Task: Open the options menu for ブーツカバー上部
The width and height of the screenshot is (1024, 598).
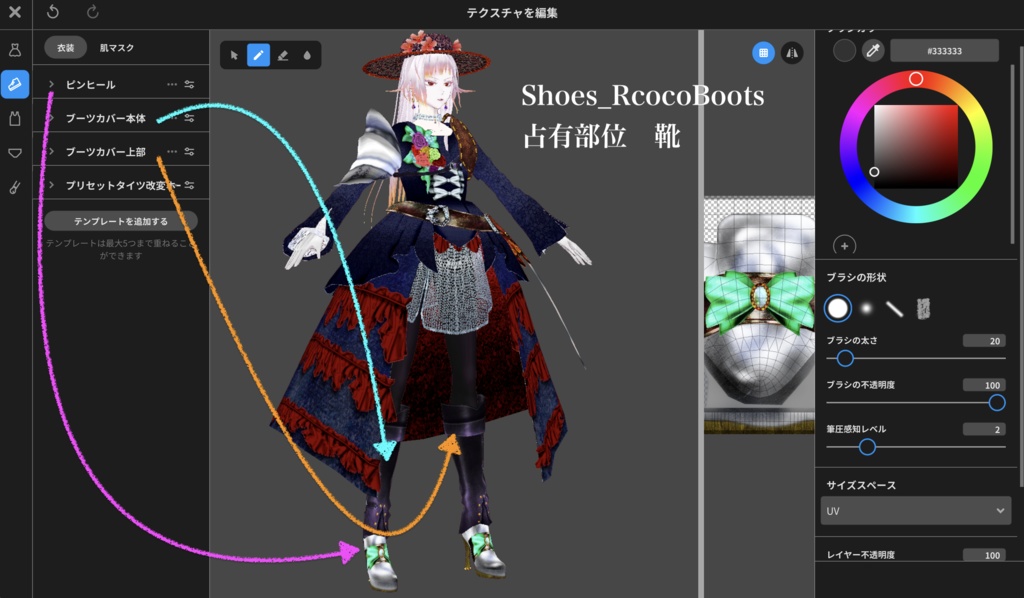Action: (172, 150)
